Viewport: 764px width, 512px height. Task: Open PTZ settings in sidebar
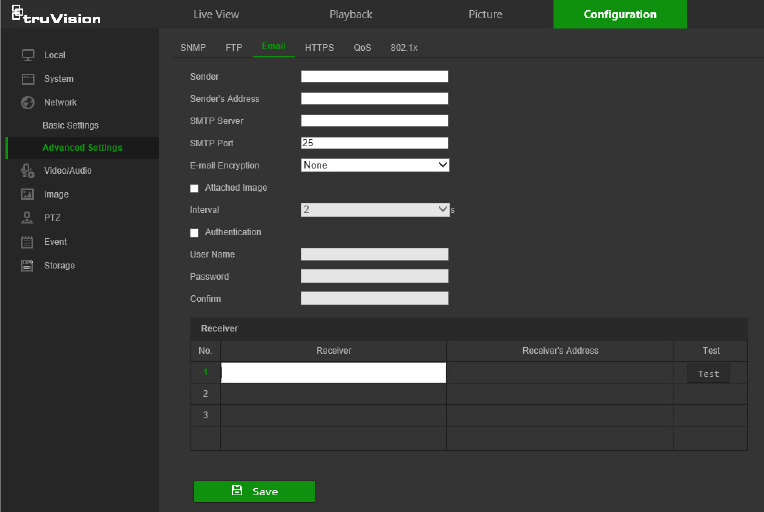tap(52, 218)
